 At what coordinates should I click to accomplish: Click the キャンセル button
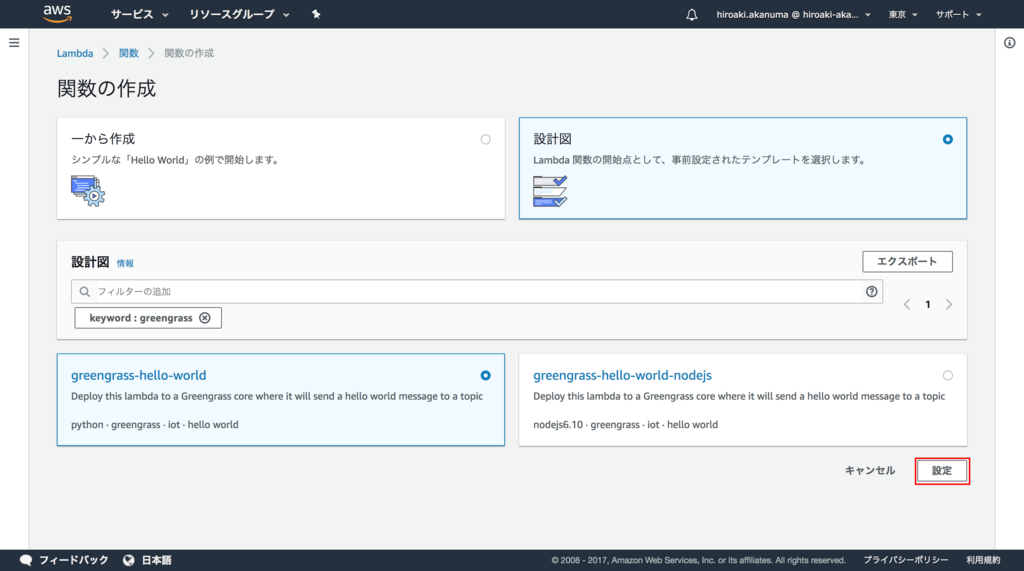tap(870, 470)
